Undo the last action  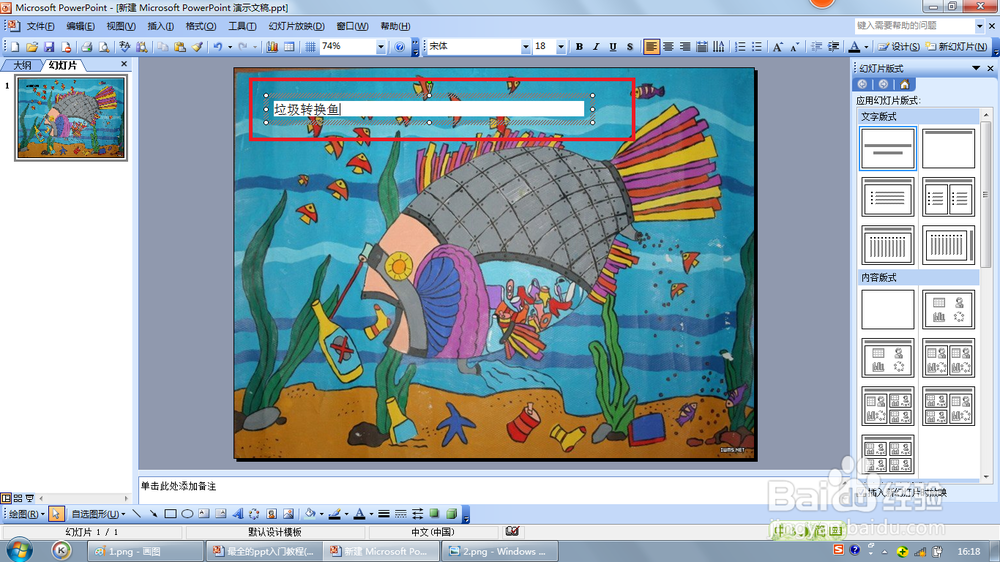click(x=218, y=47)
